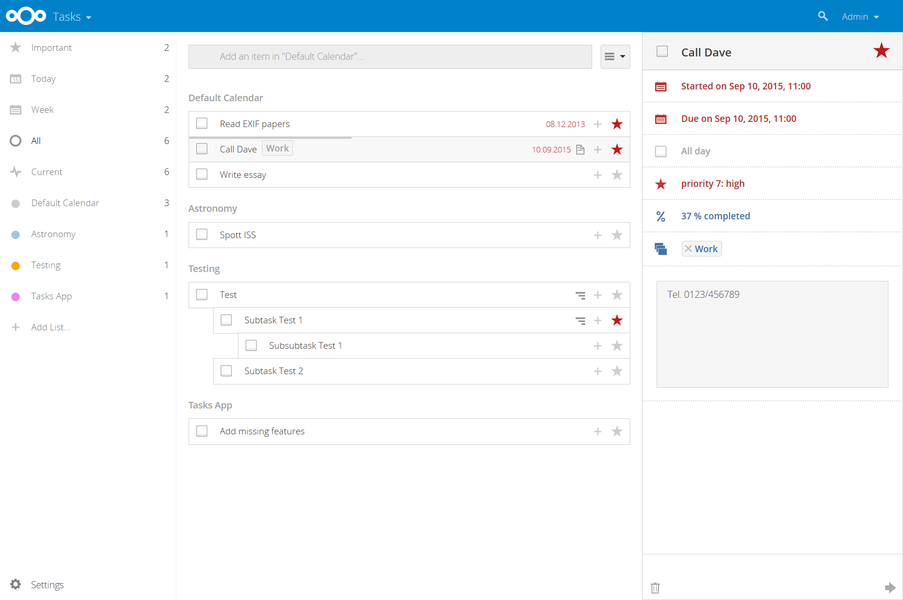Remove the Work category tag
Viewport: 903px width, 600px height.
tap(688, 249)
